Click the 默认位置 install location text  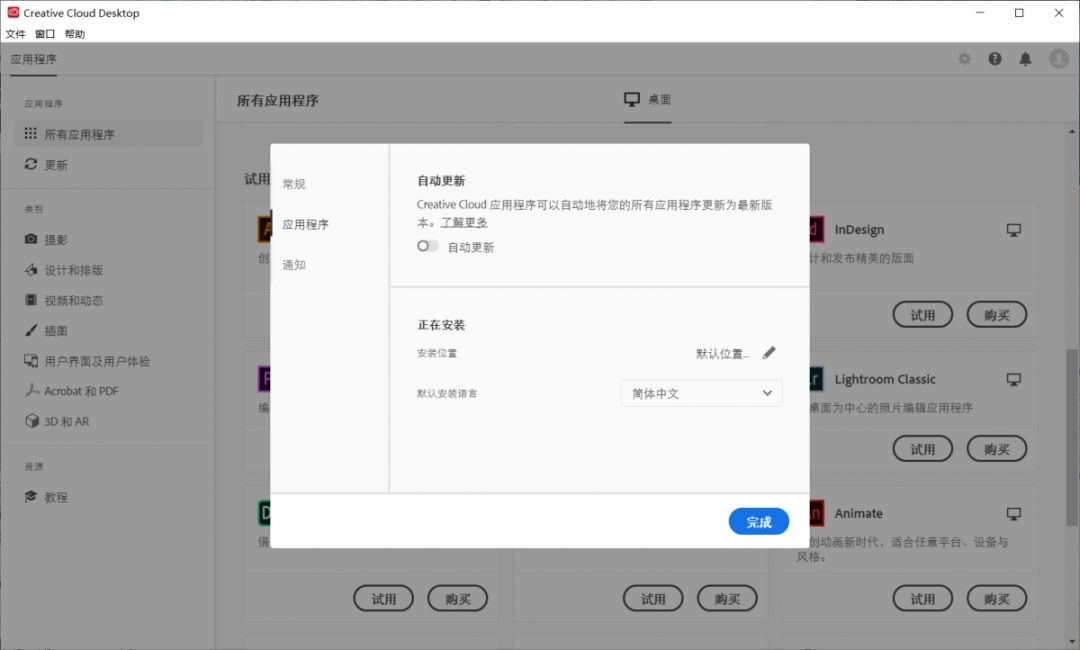click(723, 353)
